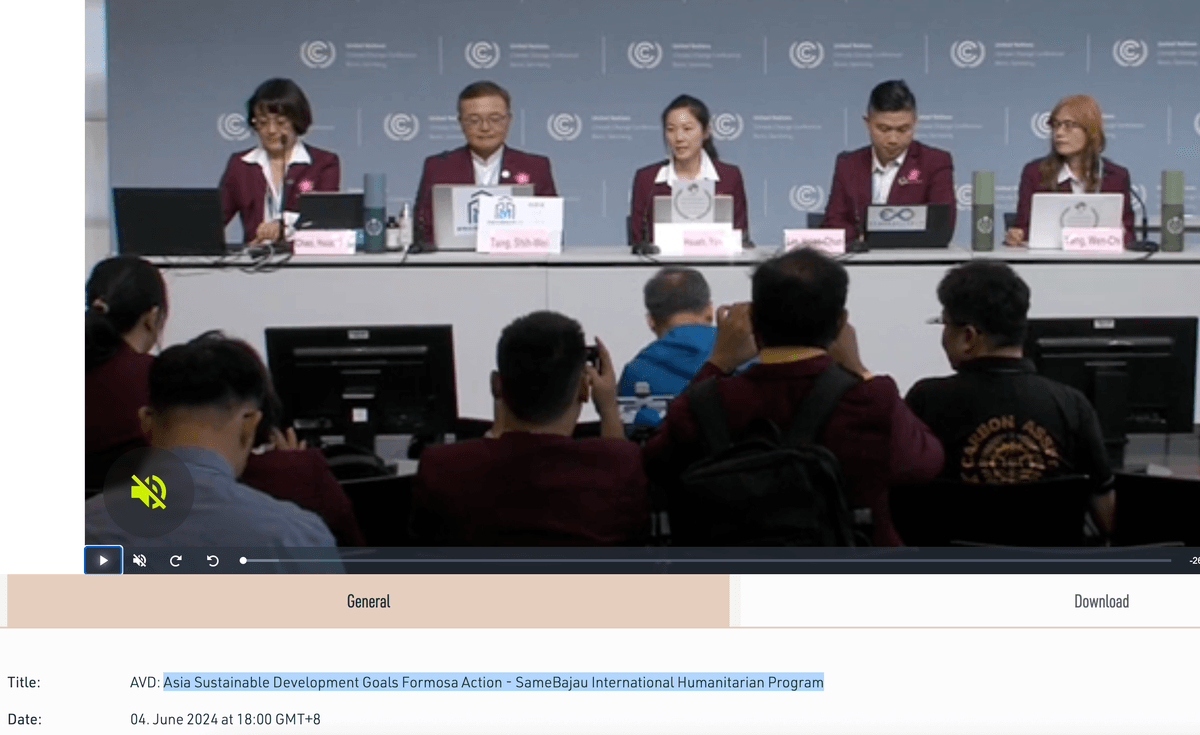This screenshot has width=1200, height=735.
Task: Unmute using the large yellow speaker overlay
Action: tap(149, 492)
